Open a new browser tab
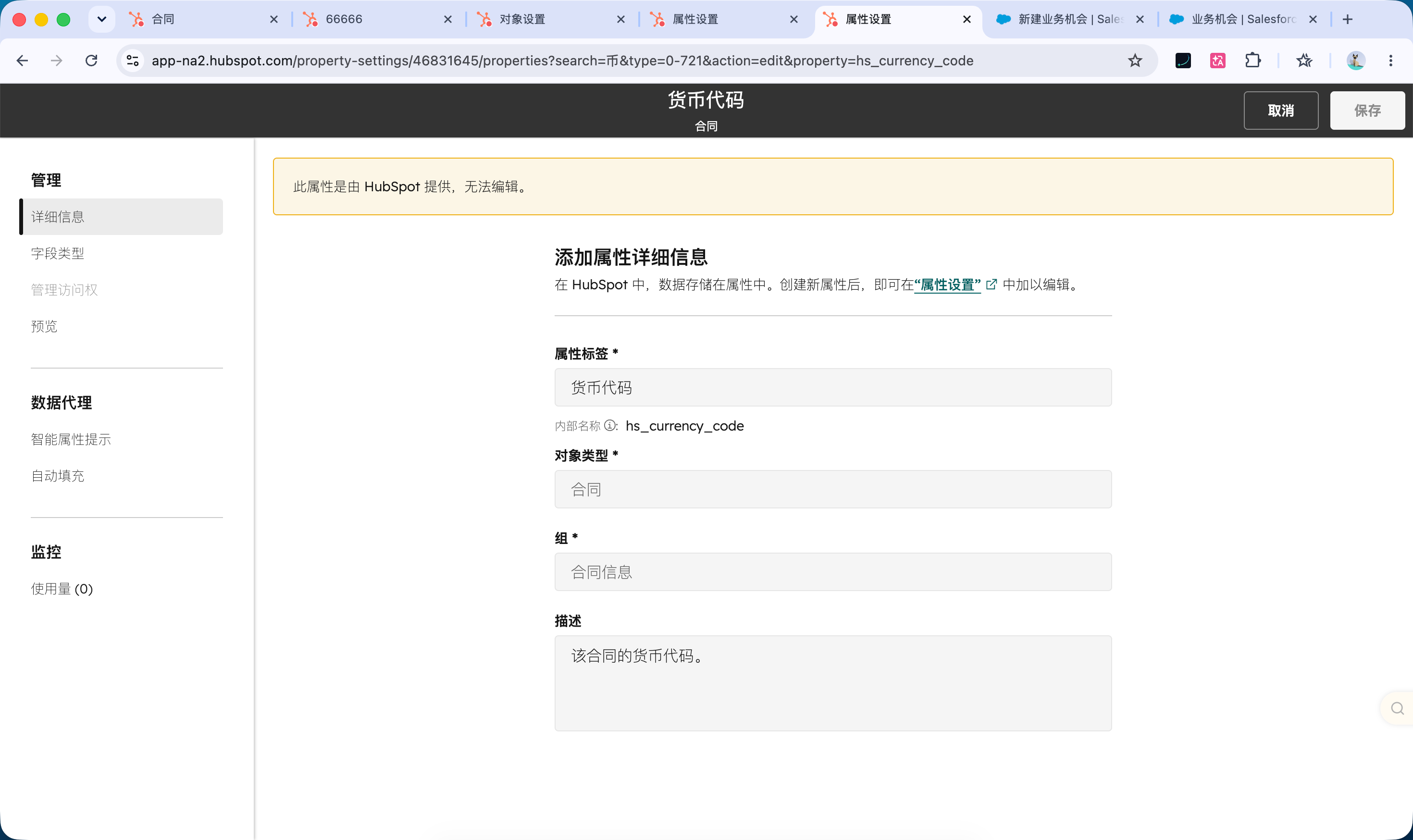 click(x=1347, y=19)
